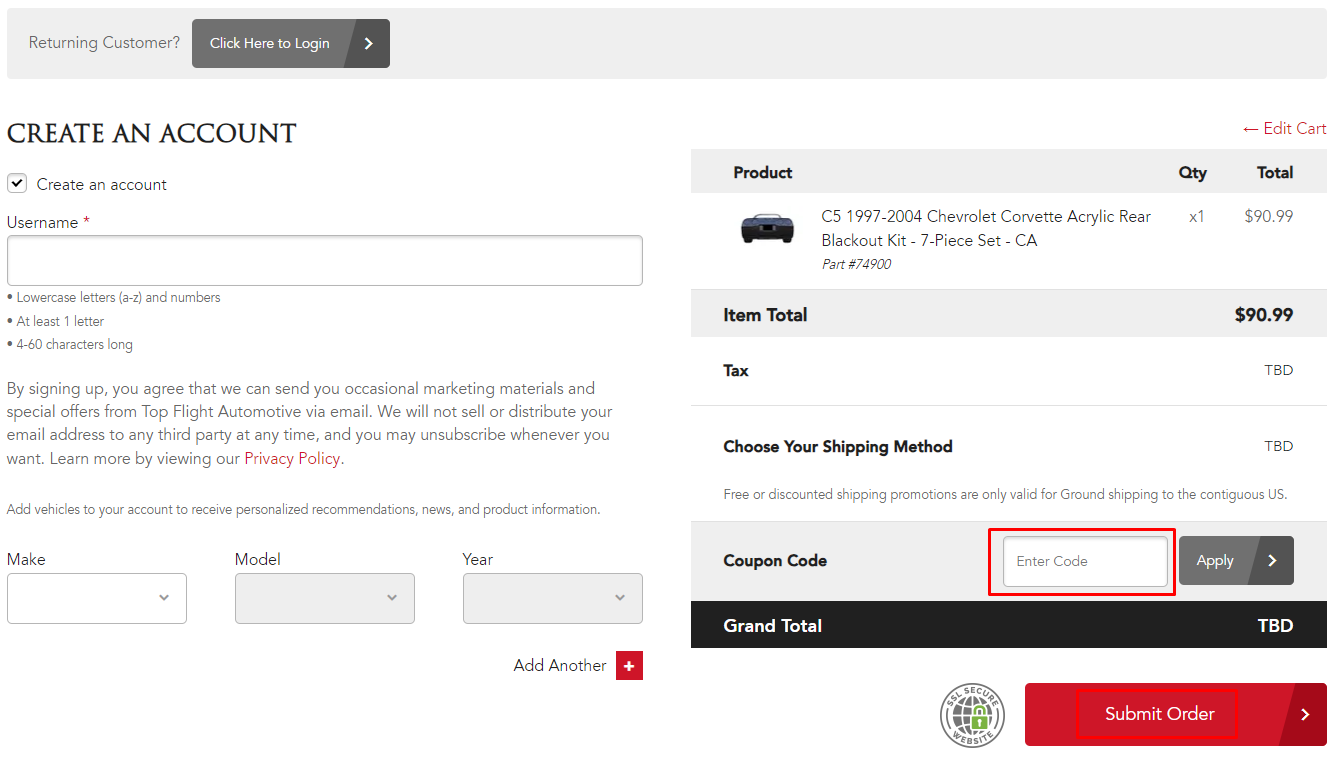Click the red plus icon to add a vehicle

coord(629,666)
